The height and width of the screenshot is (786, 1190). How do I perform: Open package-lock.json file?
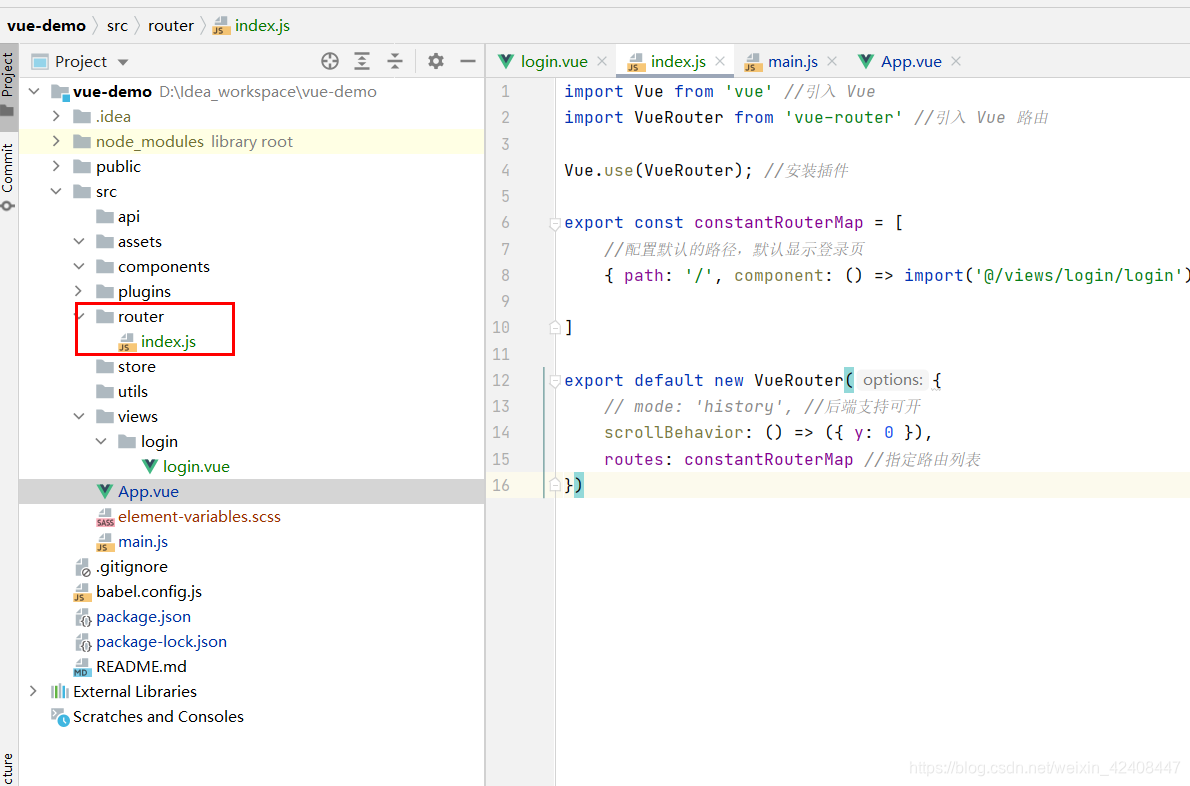(x=161, y=642)
